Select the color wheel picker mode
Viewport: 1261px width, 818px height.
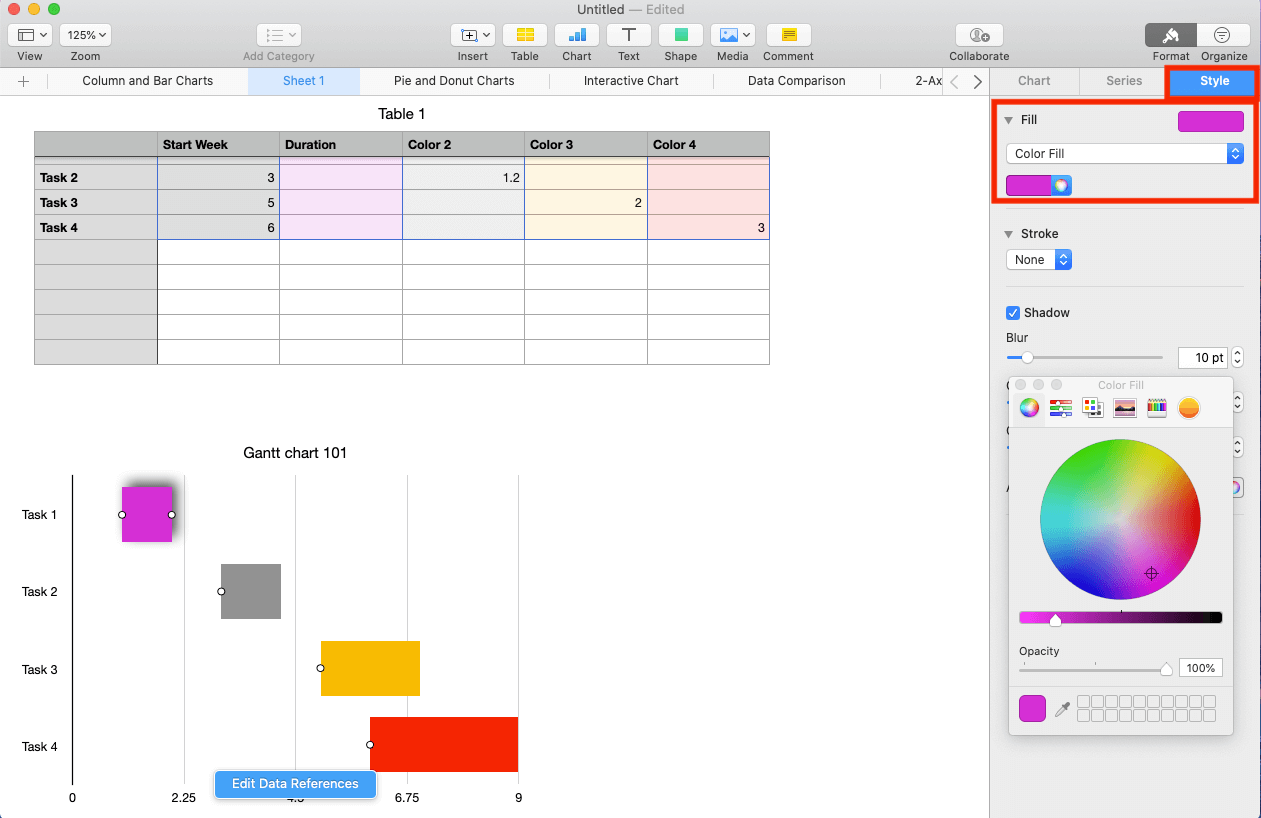(x=1029, y=408)
